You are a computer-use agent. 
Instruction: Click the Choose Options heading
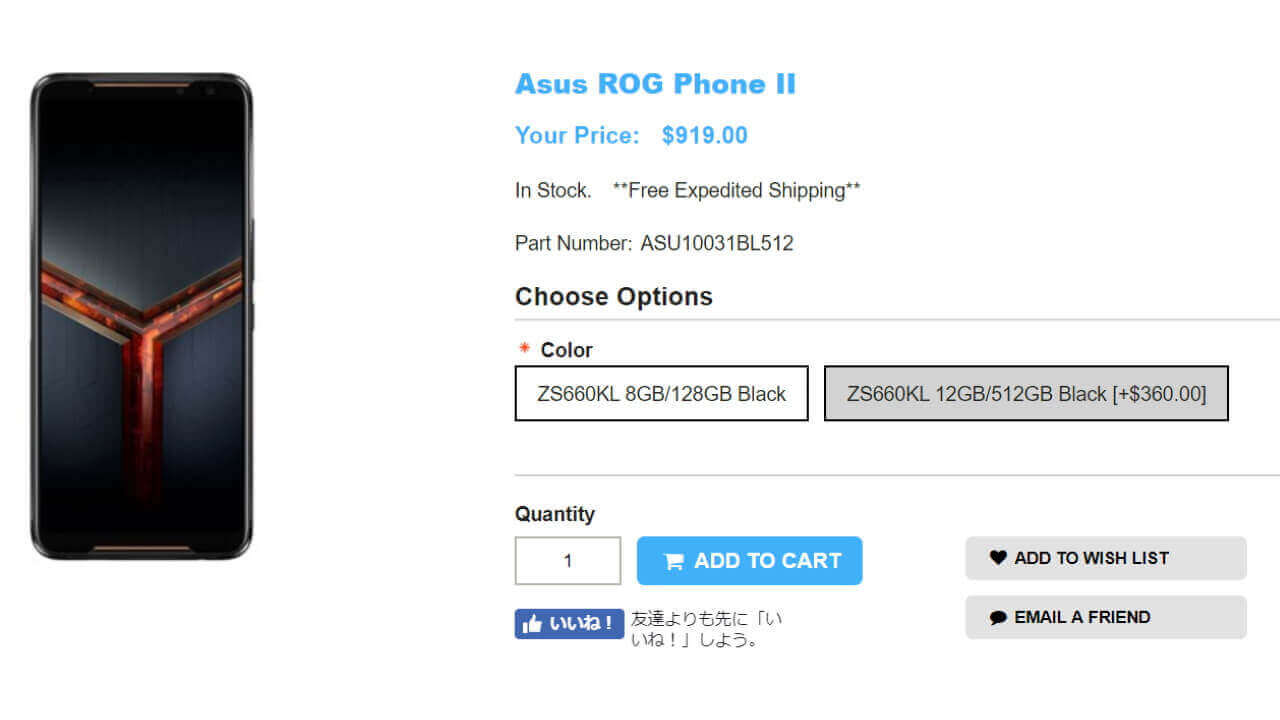(613, 297)
